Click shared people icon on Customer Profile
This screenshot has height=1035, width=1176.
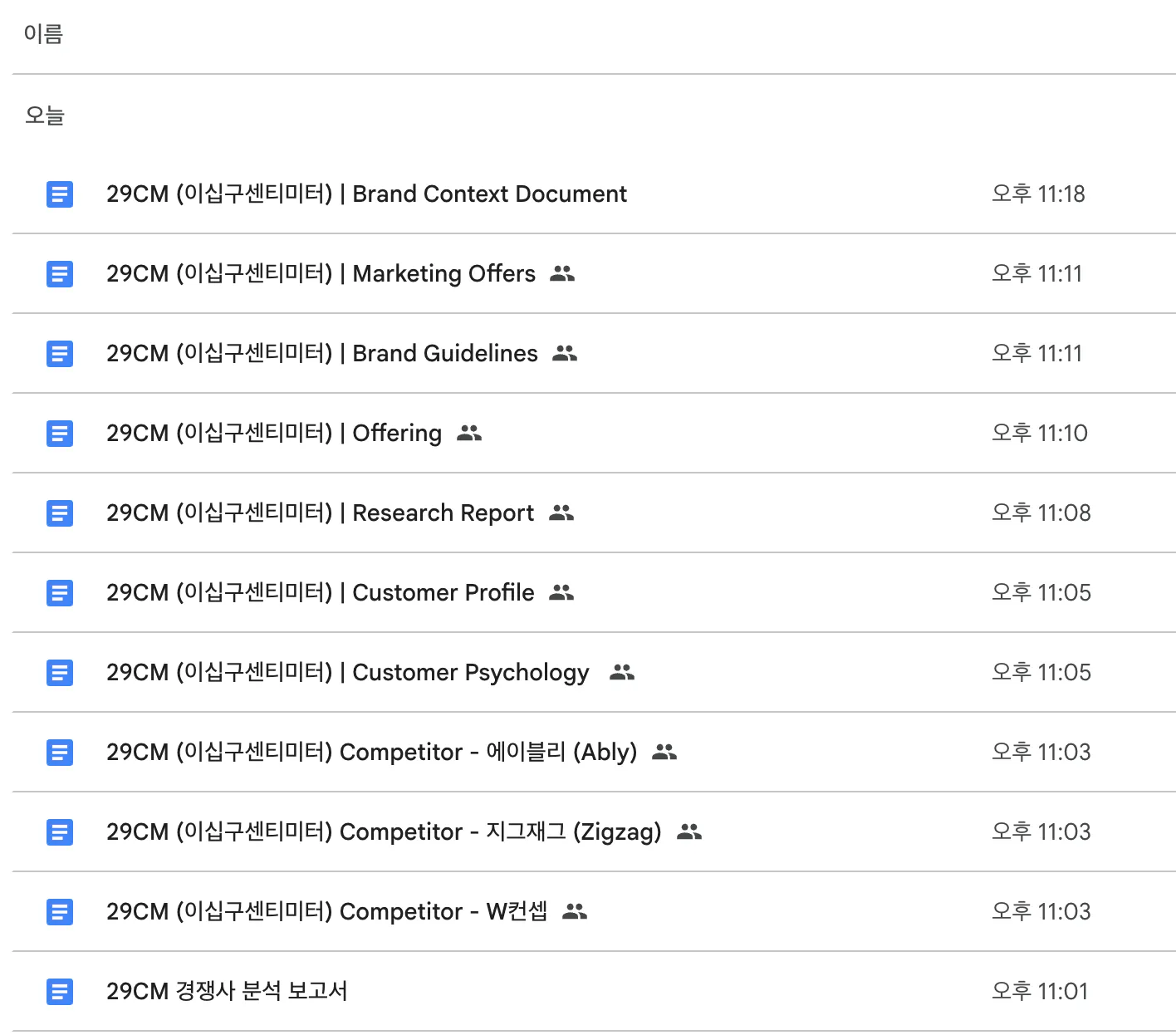(x=561, y=593)
